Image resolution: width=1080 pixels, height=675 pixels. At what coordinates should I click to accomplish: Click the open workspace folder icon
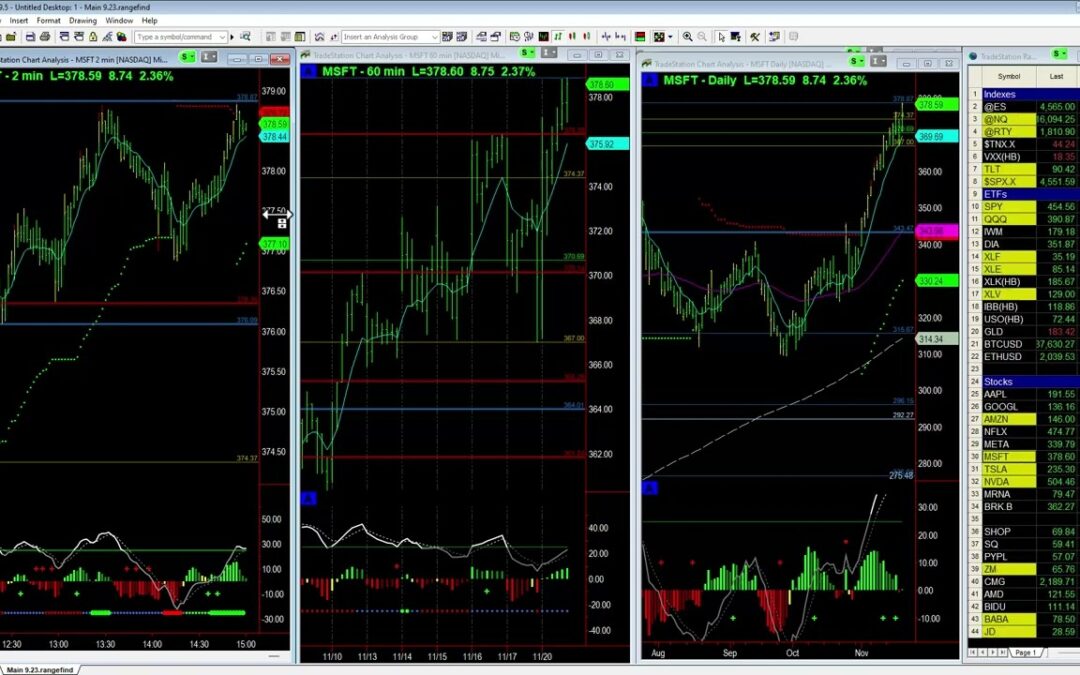point(11,37)
